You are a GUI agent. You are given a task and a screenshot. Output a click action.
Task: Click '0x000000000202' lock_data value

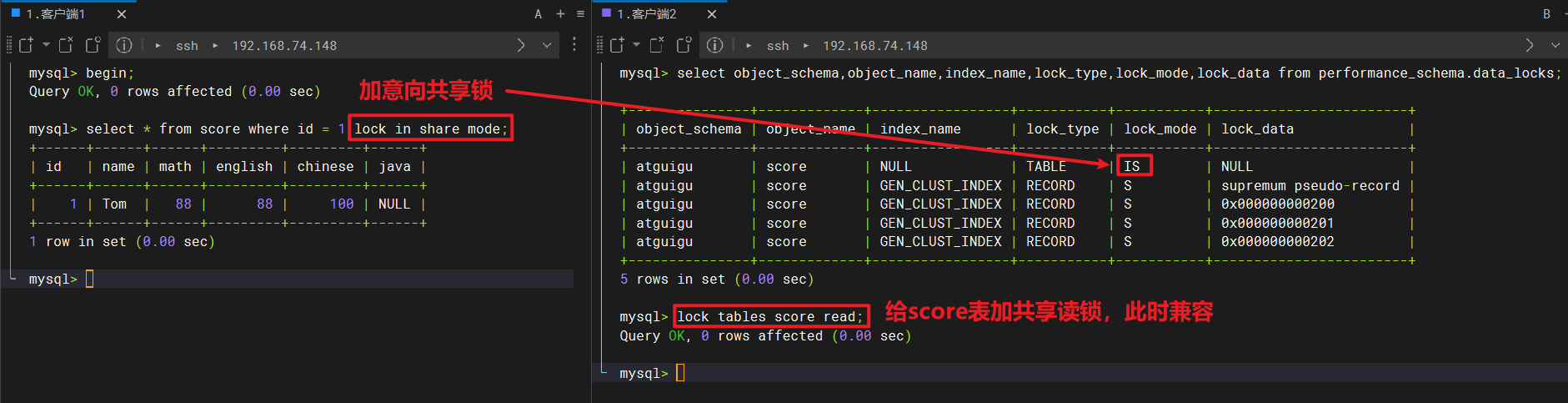click(1278, 241)
